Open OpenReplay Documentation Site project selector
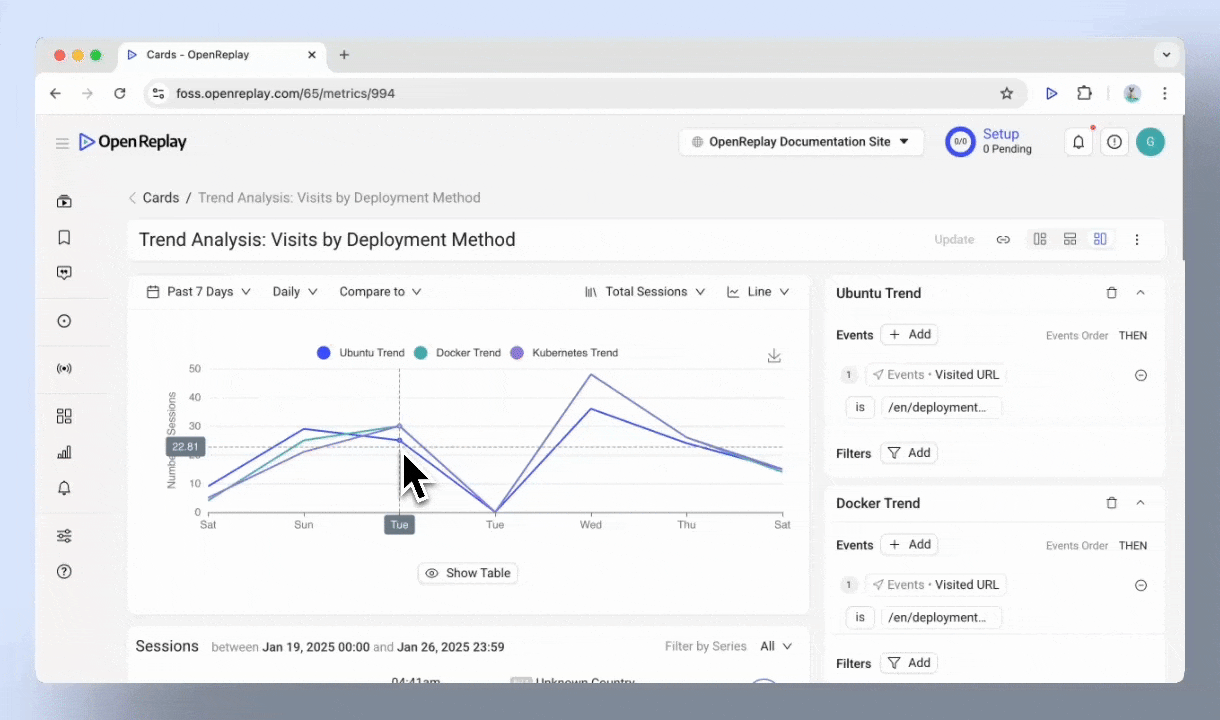 (x=800, y=142)
